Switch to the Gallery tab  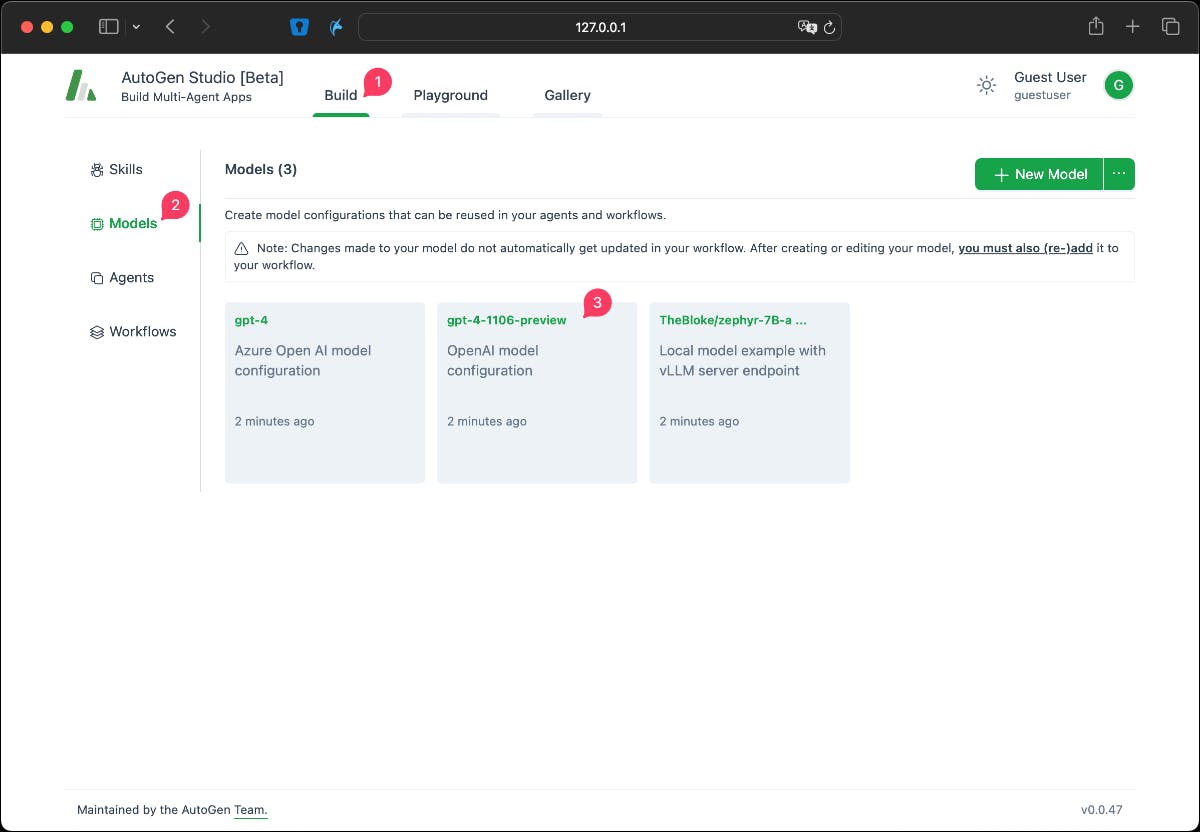click(567, 95)
